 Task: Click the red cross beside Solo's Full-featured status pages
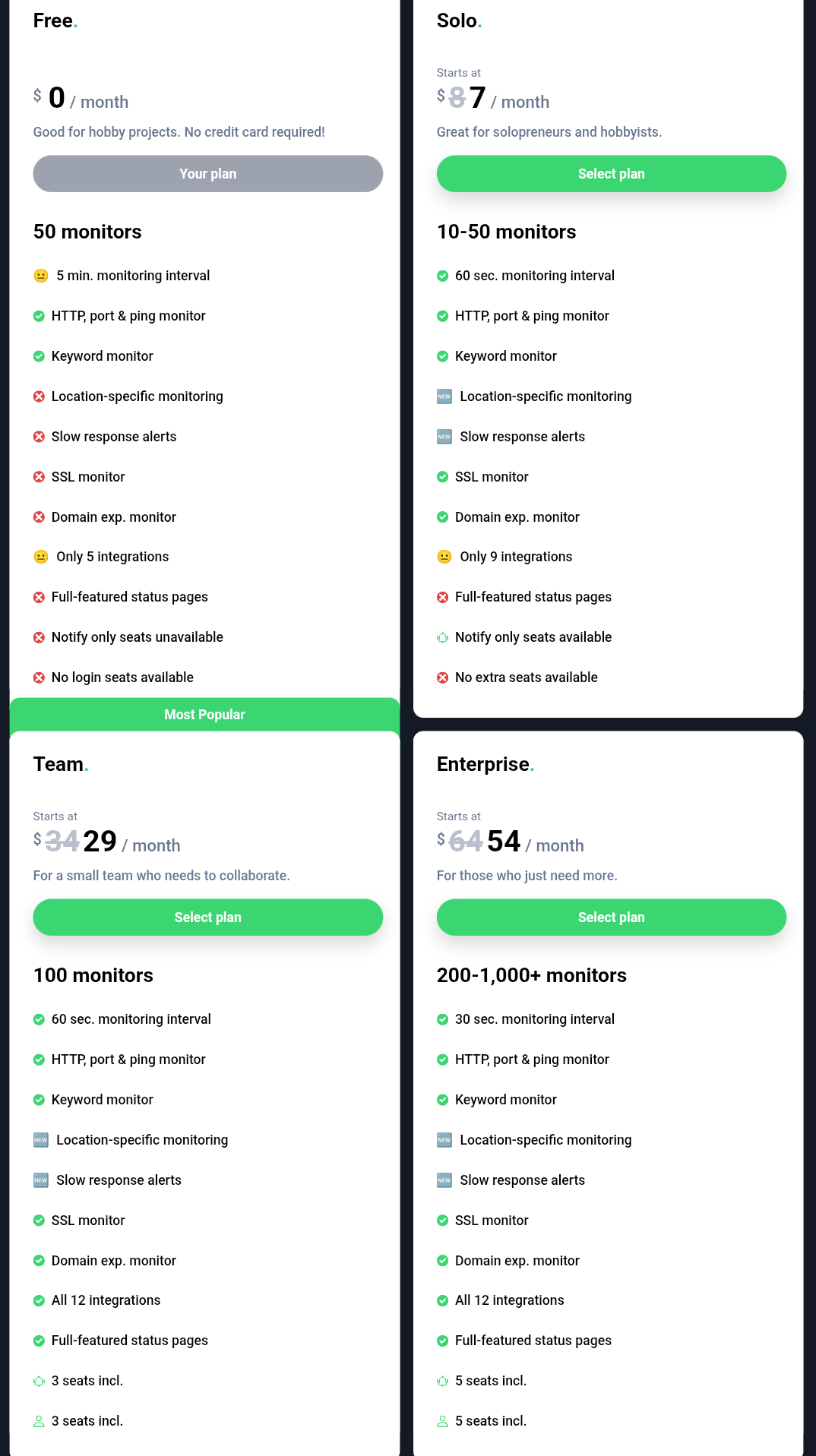[442, 597]
